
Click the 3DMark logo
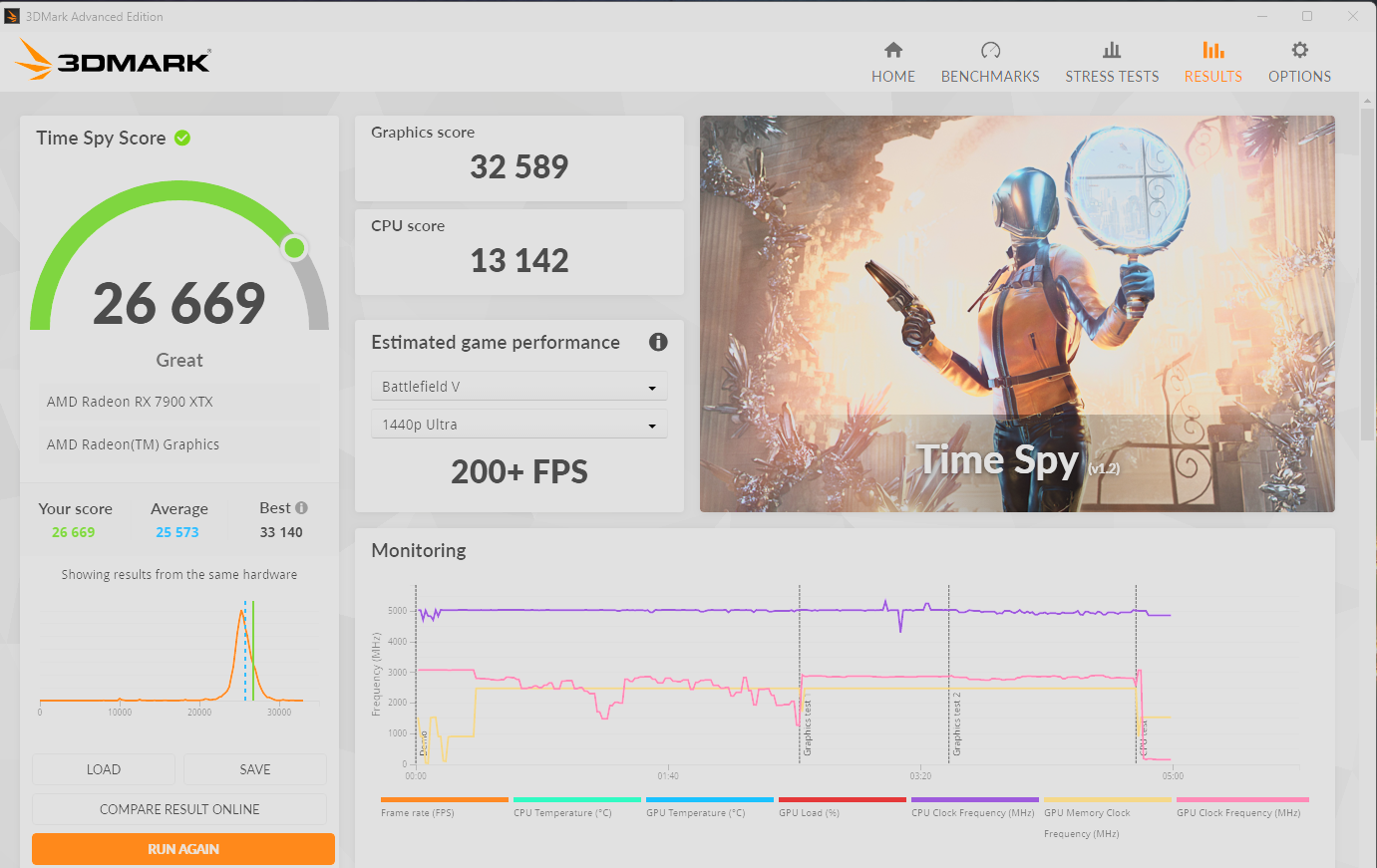tap(113, 60)
